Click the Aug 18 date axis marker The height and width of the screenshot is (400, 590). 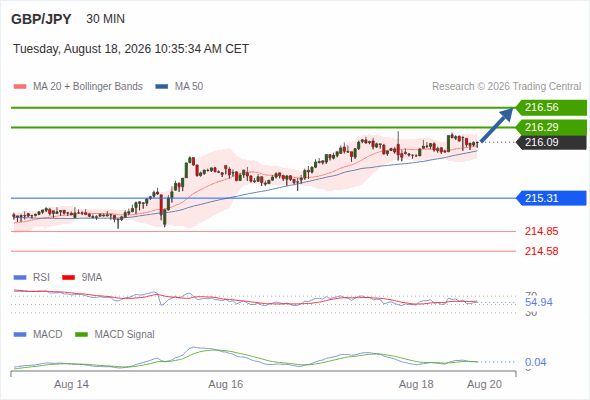click(x=416, y=384)
